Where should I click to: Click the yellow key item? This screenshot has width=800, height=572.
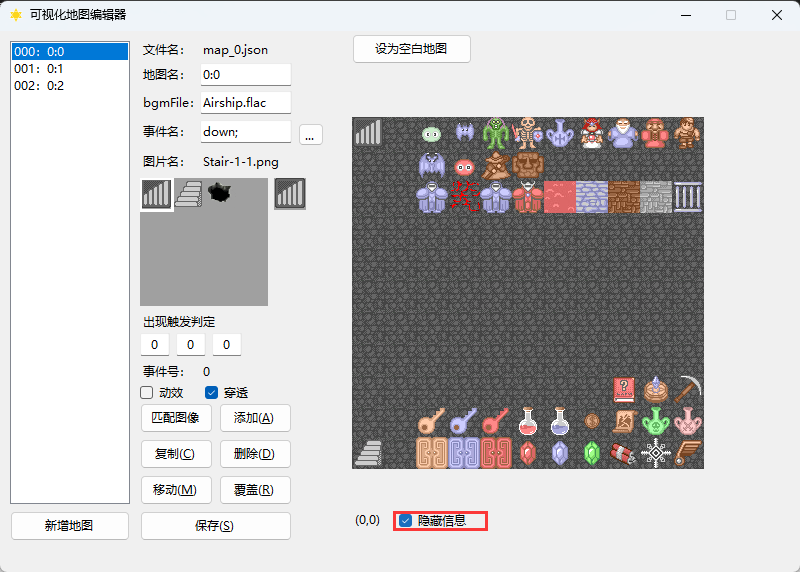[432, 421]
